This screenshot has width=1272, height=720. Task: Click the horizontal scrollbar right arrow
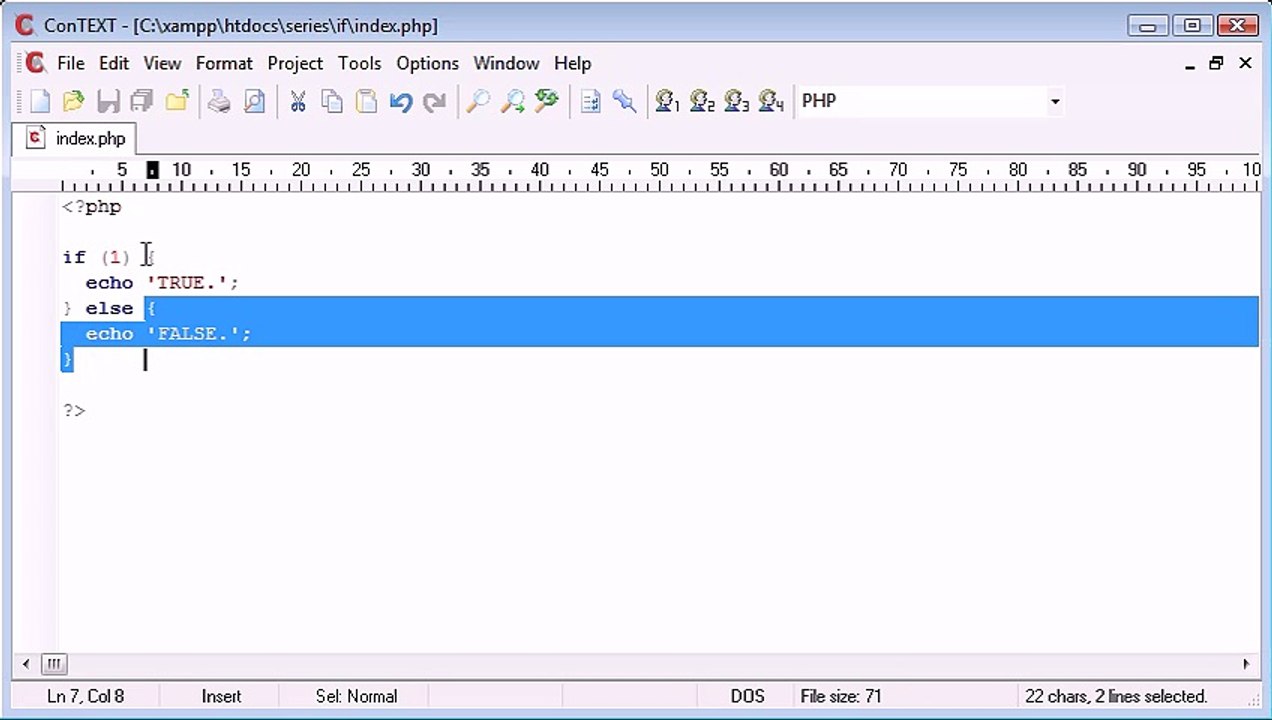point(1246,663)
